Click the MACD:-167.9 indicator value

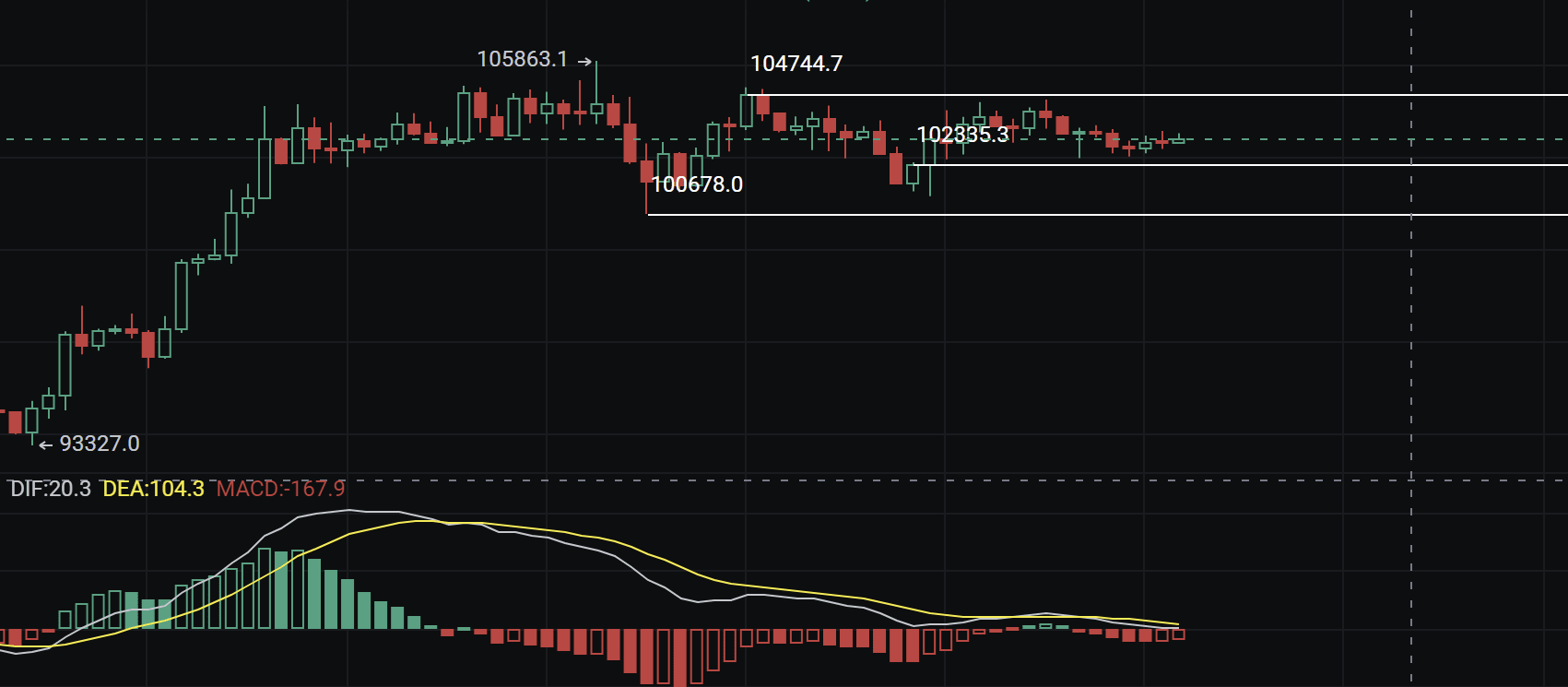281,489
